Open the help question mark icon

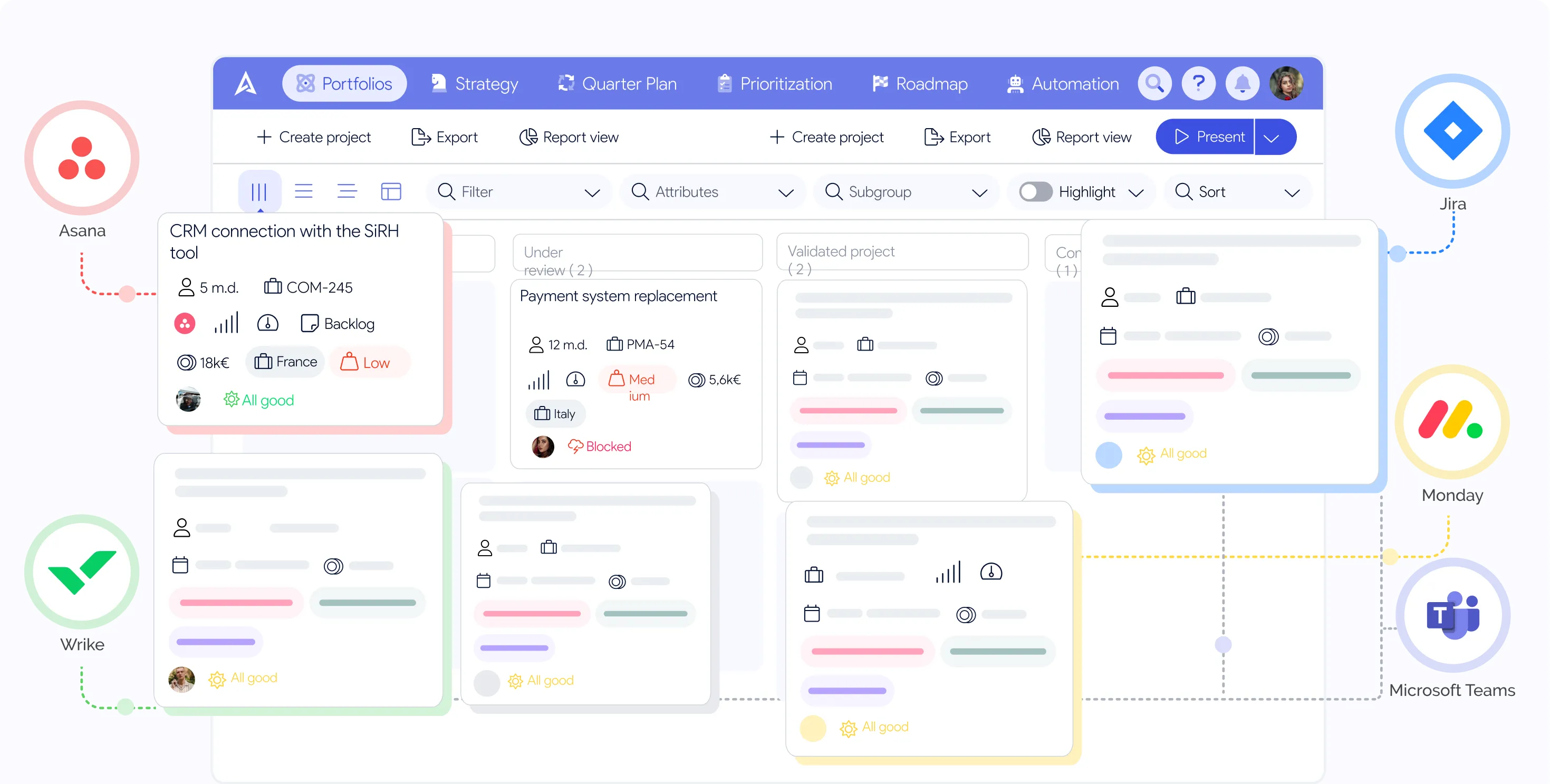pyautogui.click(x=1198, y=83)
